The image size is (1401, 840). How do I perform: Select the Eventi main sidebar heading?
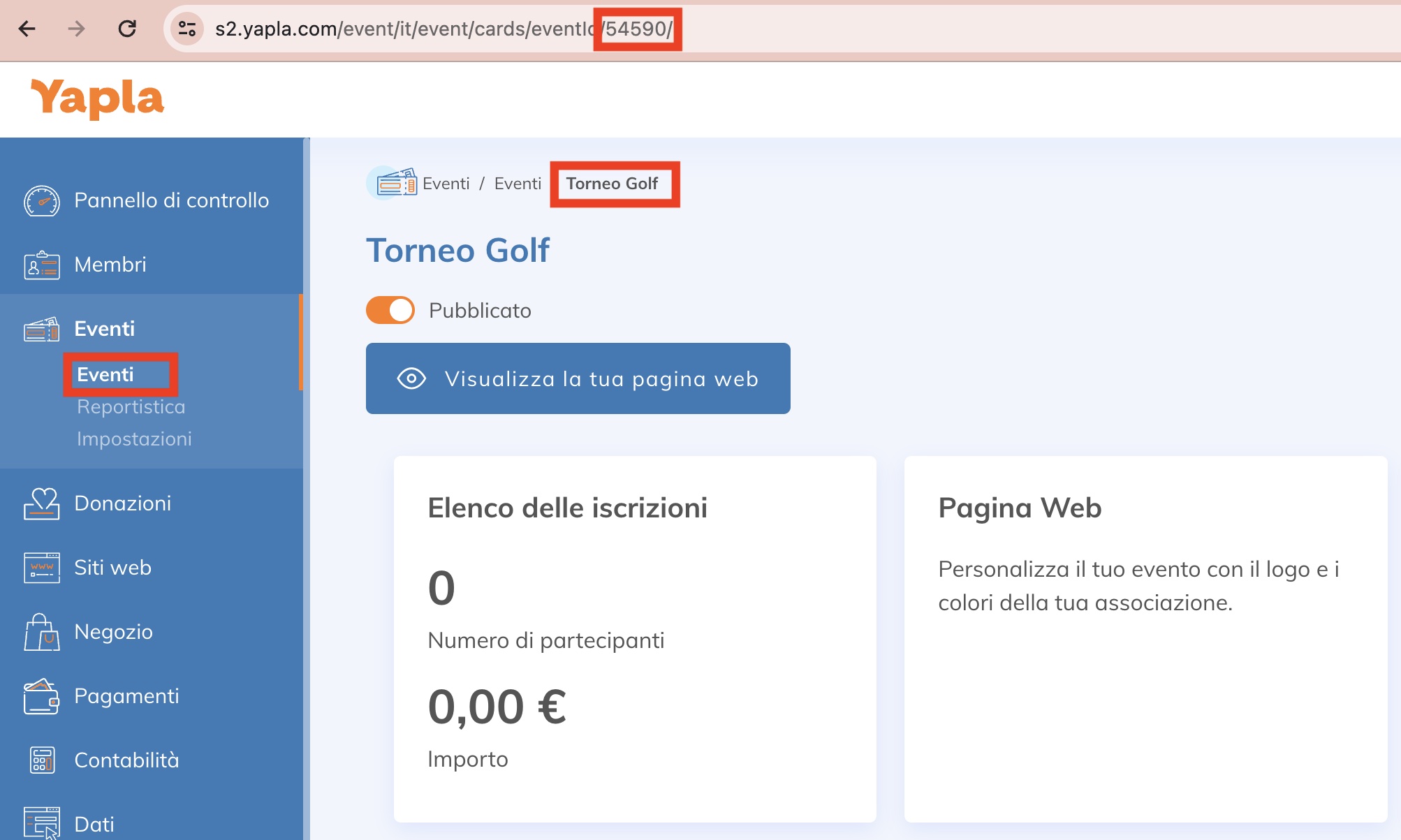pos(105,329)
